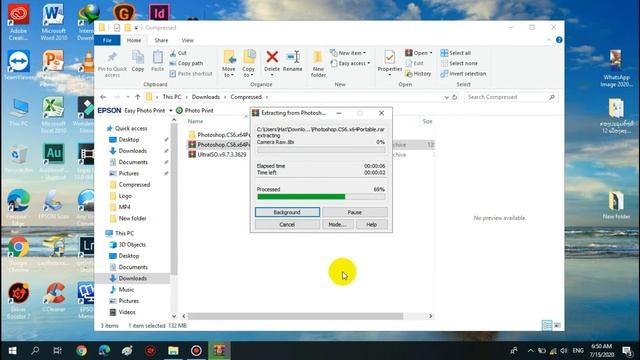Click the WinRAR taskbar icon

[219, 351]
